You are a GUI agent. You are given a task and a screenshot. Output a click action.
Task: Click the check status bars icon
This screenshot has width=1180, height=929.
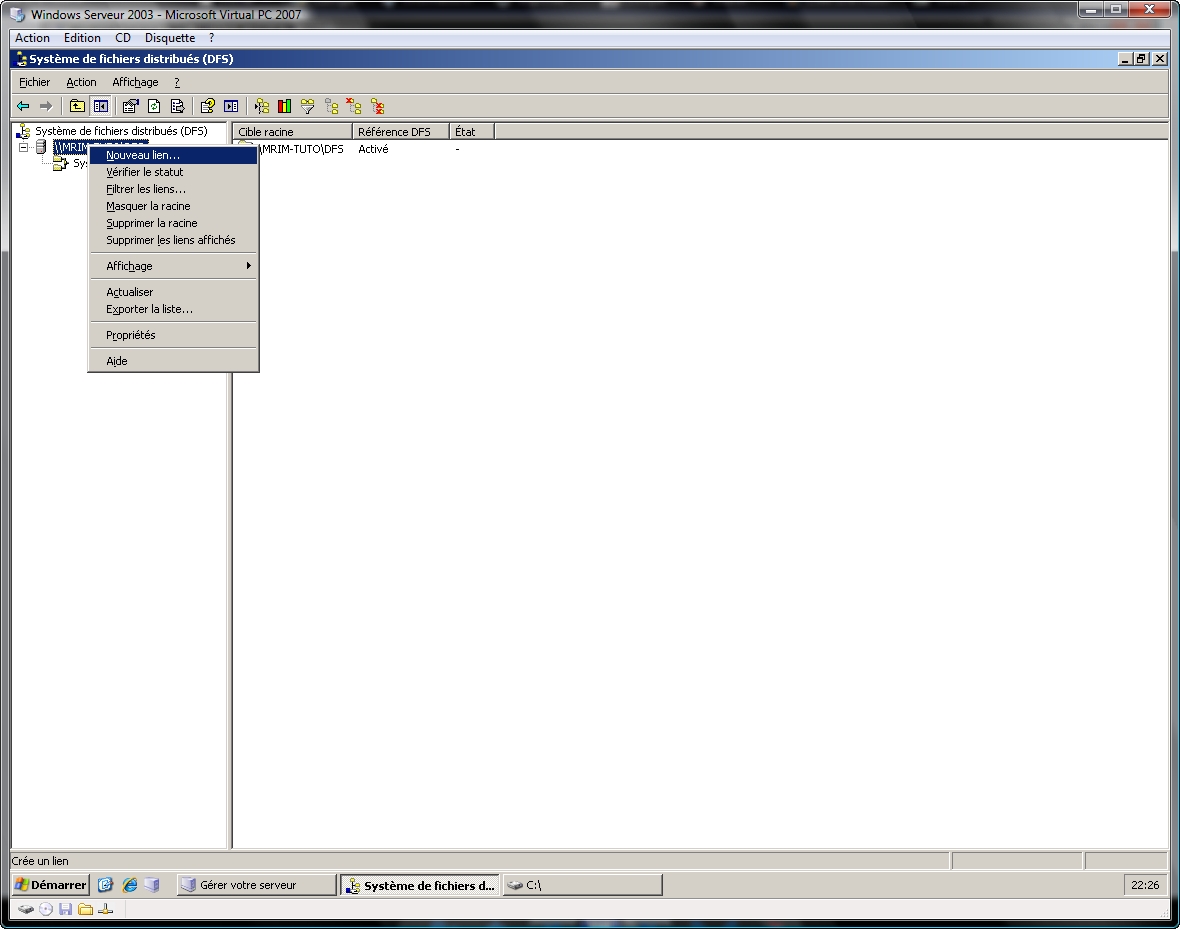284,106
